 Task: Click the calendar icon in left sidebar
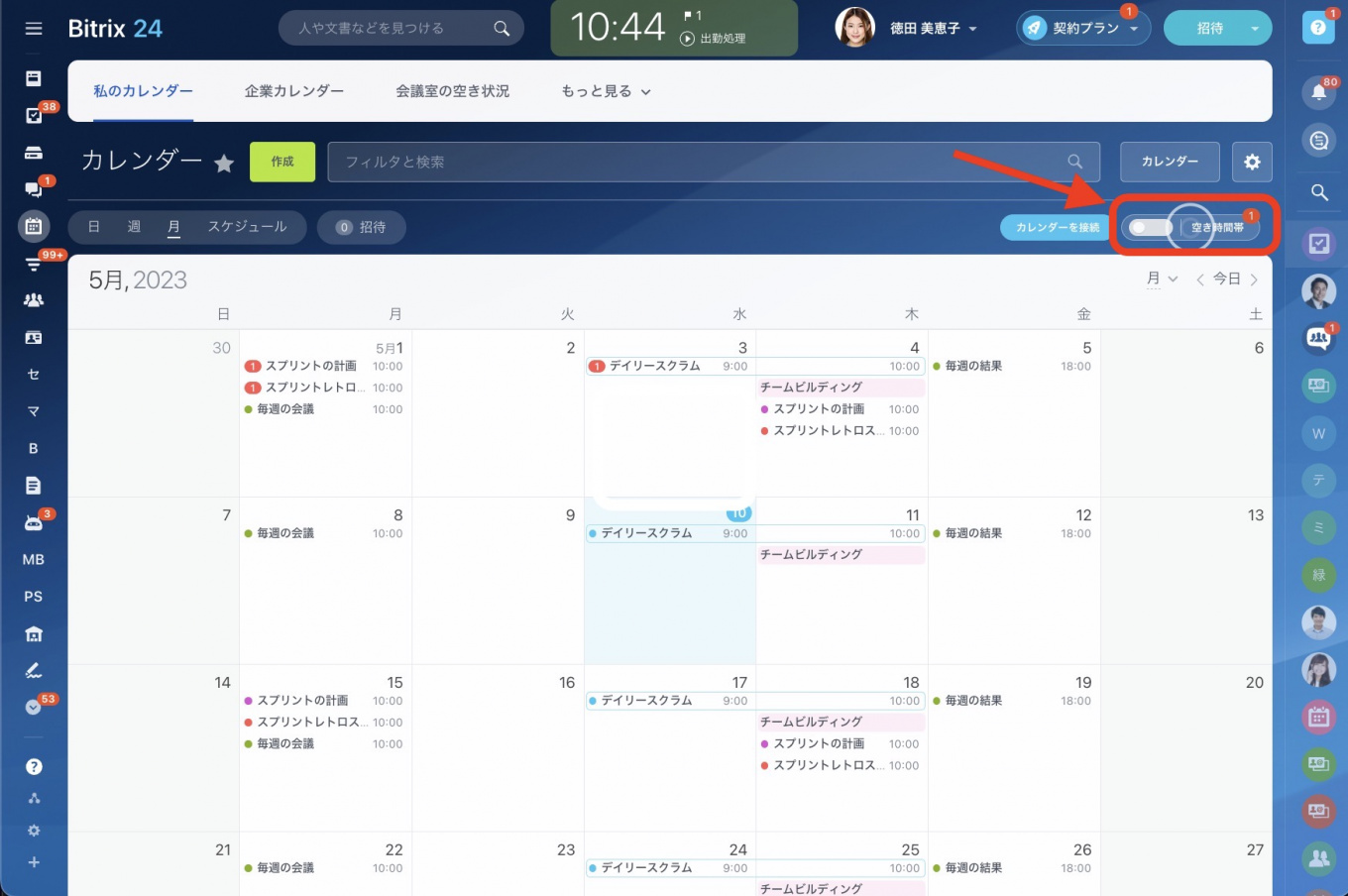(34, 226)
